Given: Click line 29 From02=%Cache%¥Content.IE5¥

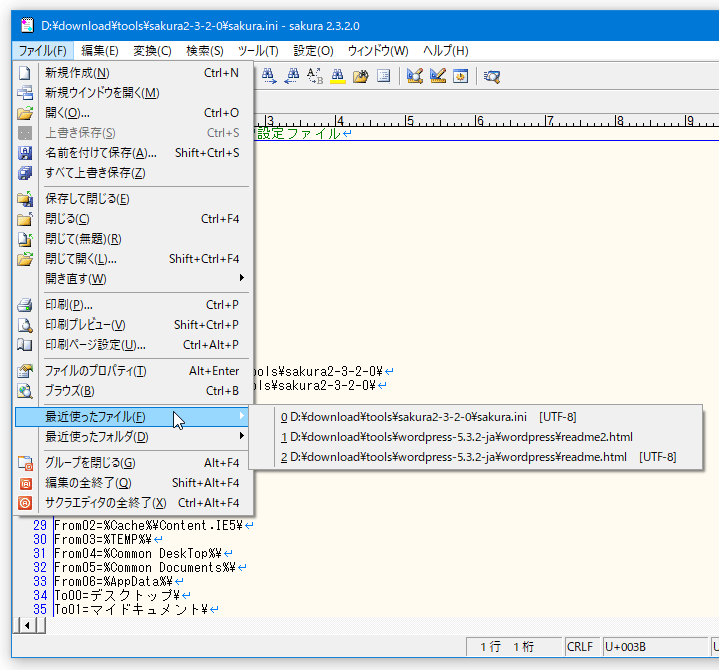Looking at the screenshot, I should (x=149, y=526).
